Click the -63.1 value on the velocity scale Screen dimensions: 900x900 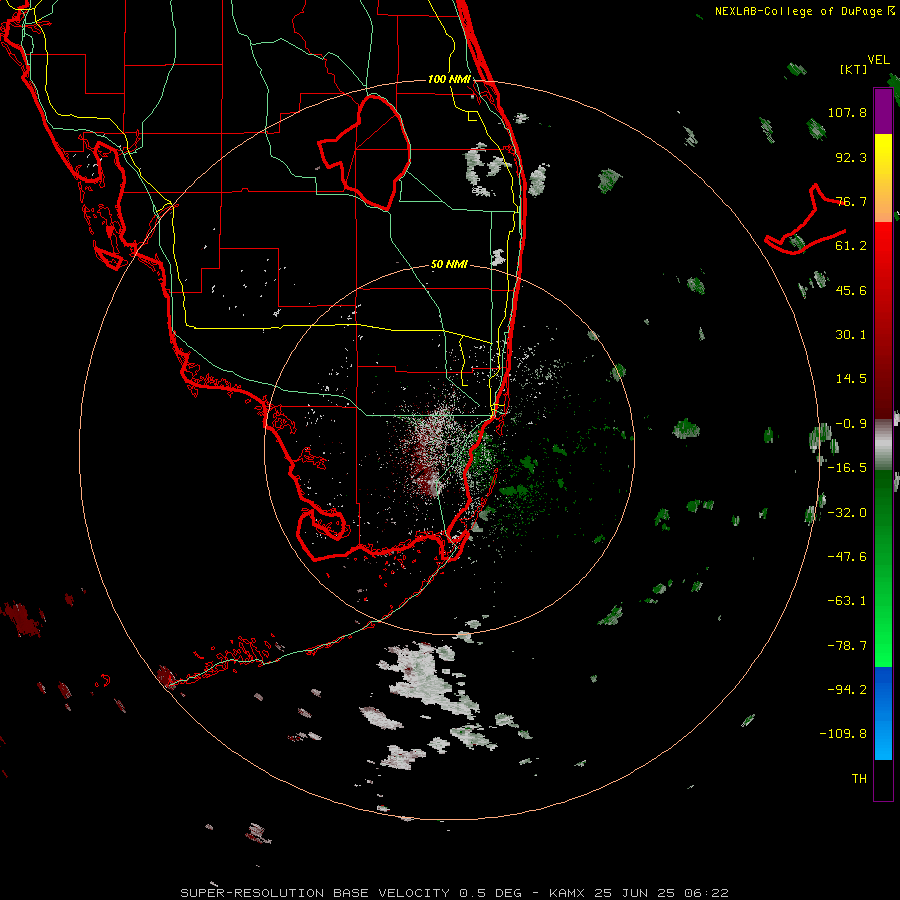(847, 601)
